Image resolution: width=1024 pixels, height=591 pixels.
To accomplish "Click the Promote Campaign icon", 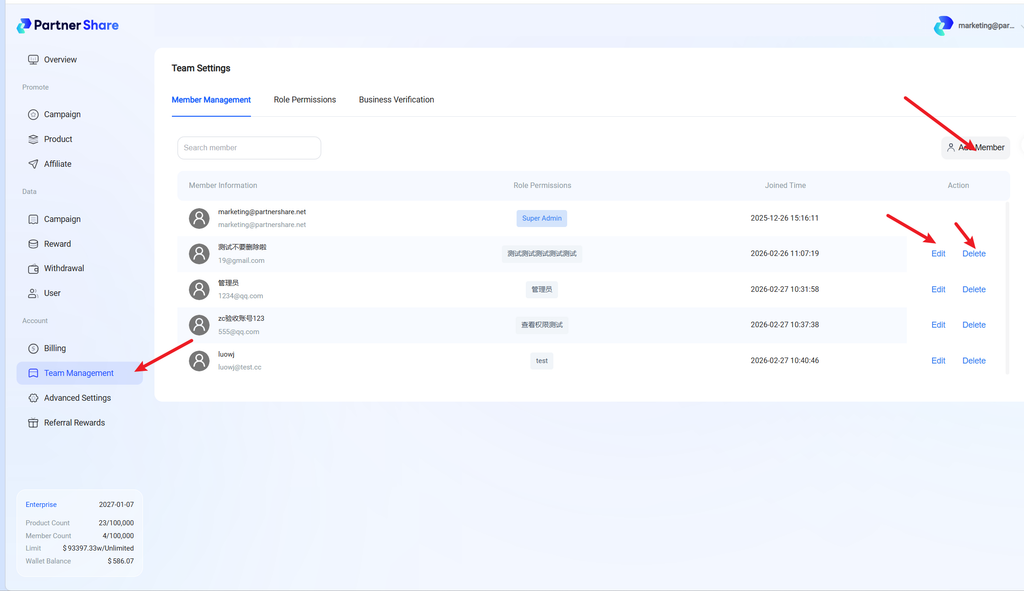I will click(33, 114).
